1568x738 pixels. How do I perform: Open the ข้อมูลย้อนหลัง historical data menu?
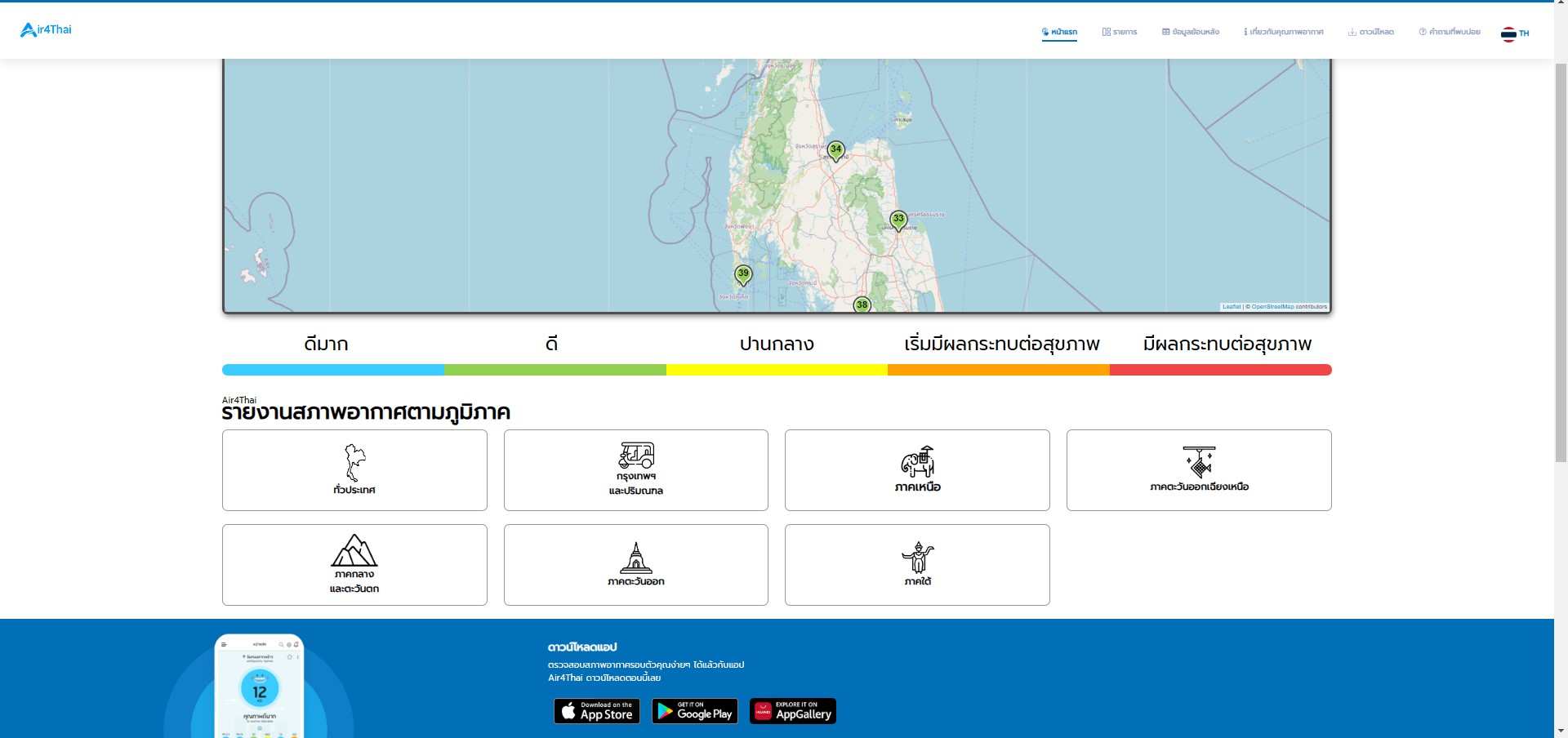[1191, 32]
